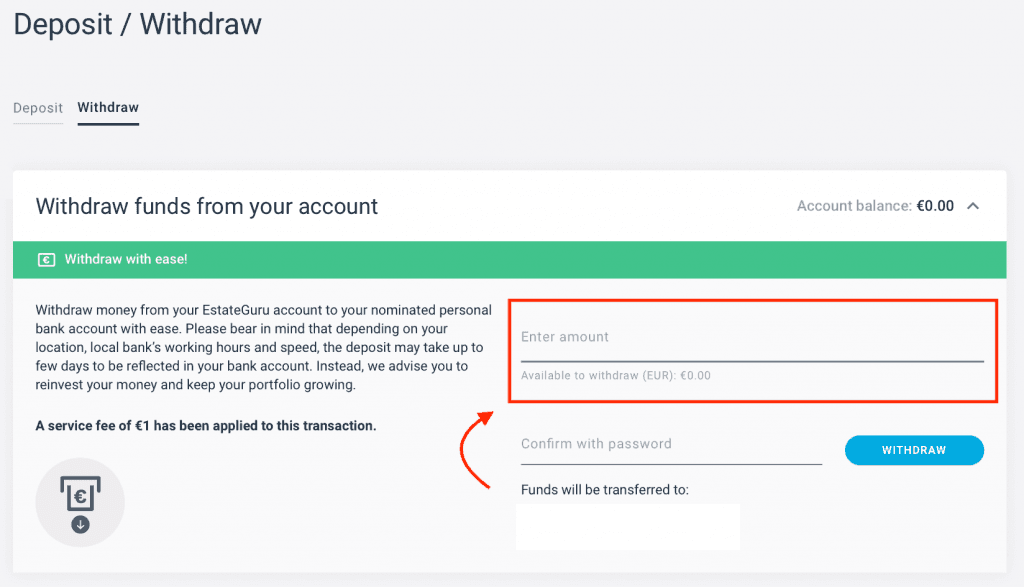Click the €0.00 account balance value

pos(935,206)
